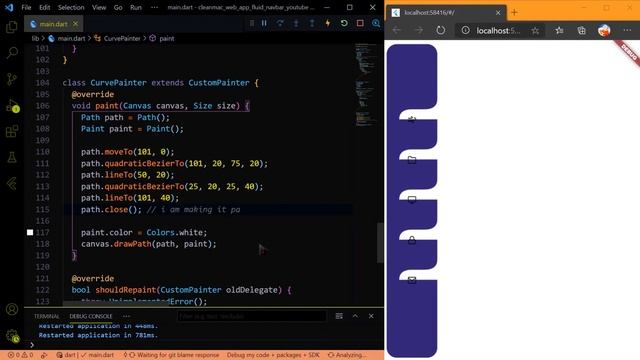Pause the debug session
This screenshot has height=360, width=640.
(264, 24)
